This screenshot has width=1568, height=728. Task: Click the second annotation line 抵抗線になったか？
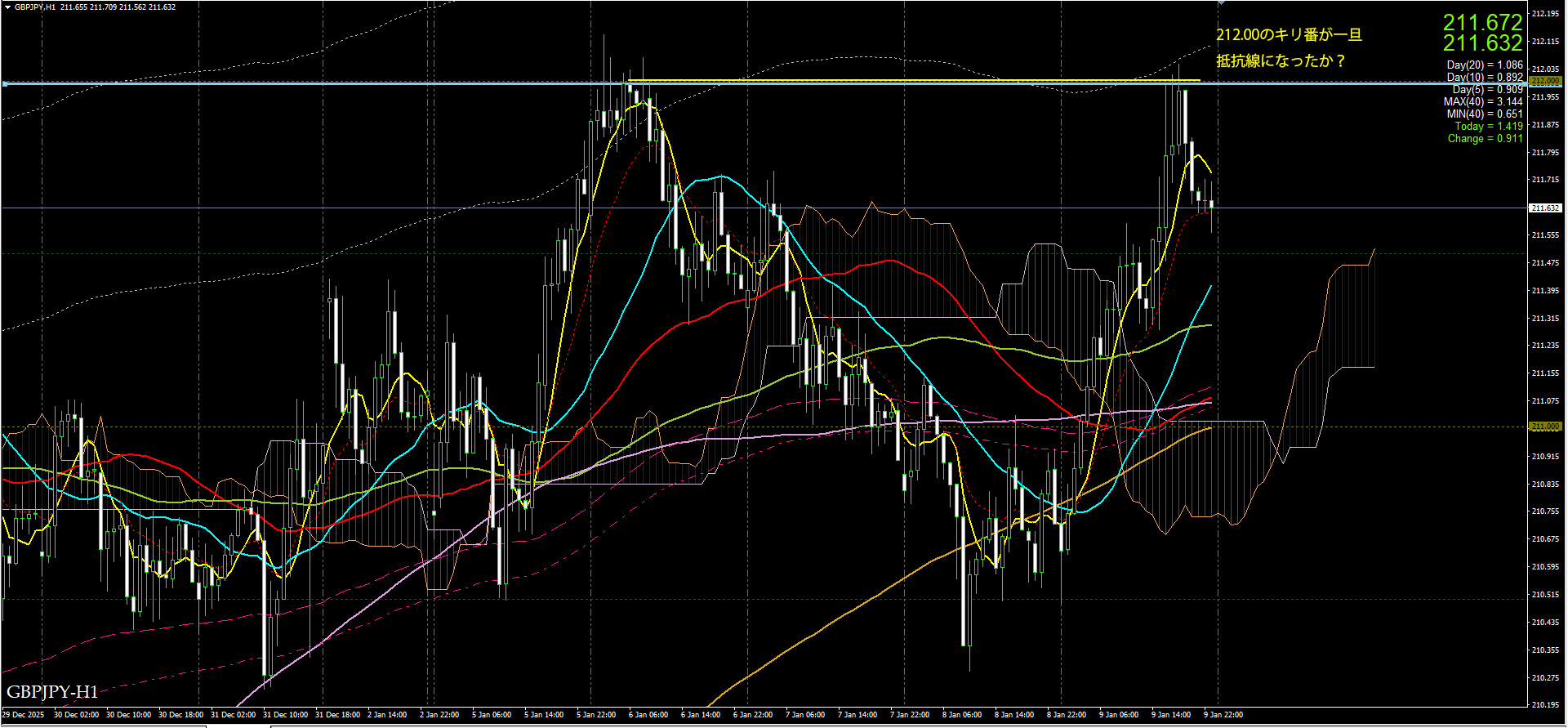point(1281,61)
